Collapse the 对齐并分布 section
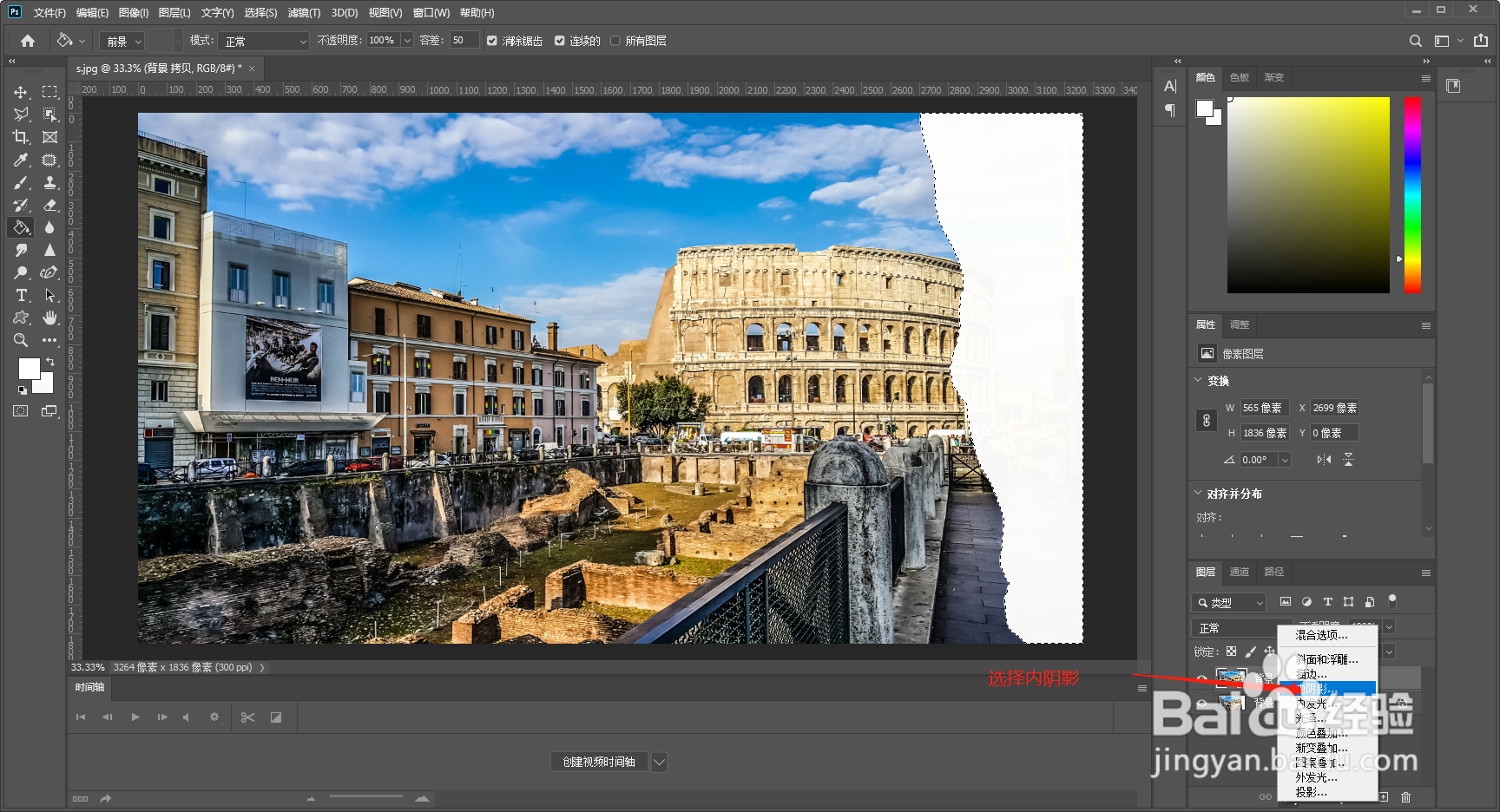The width and height of the screenshot is (1500, 812). click(x=1199, y=493)
